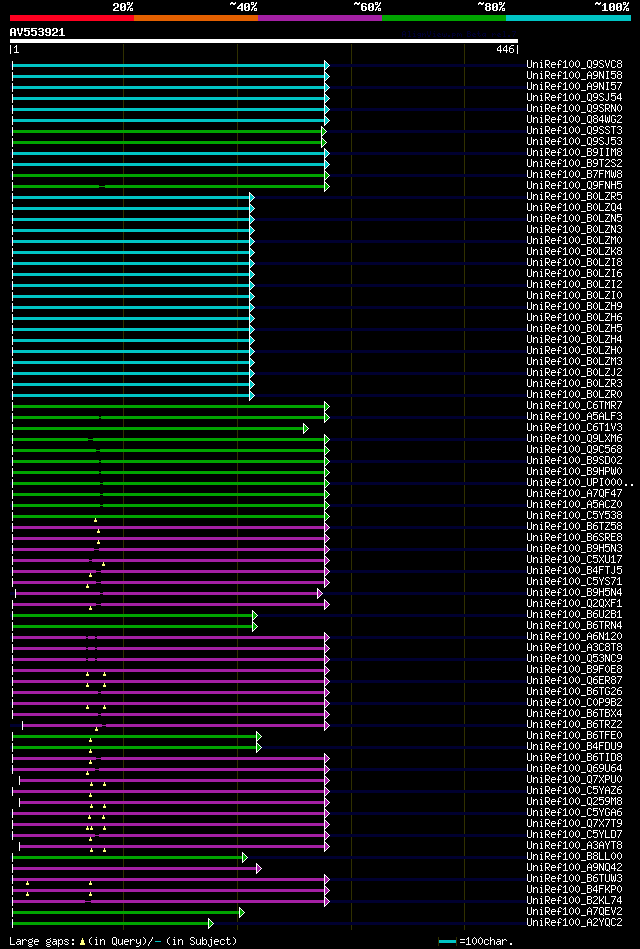Open the UniRef100_C5Y538 hit label

(x=575, y=516)
